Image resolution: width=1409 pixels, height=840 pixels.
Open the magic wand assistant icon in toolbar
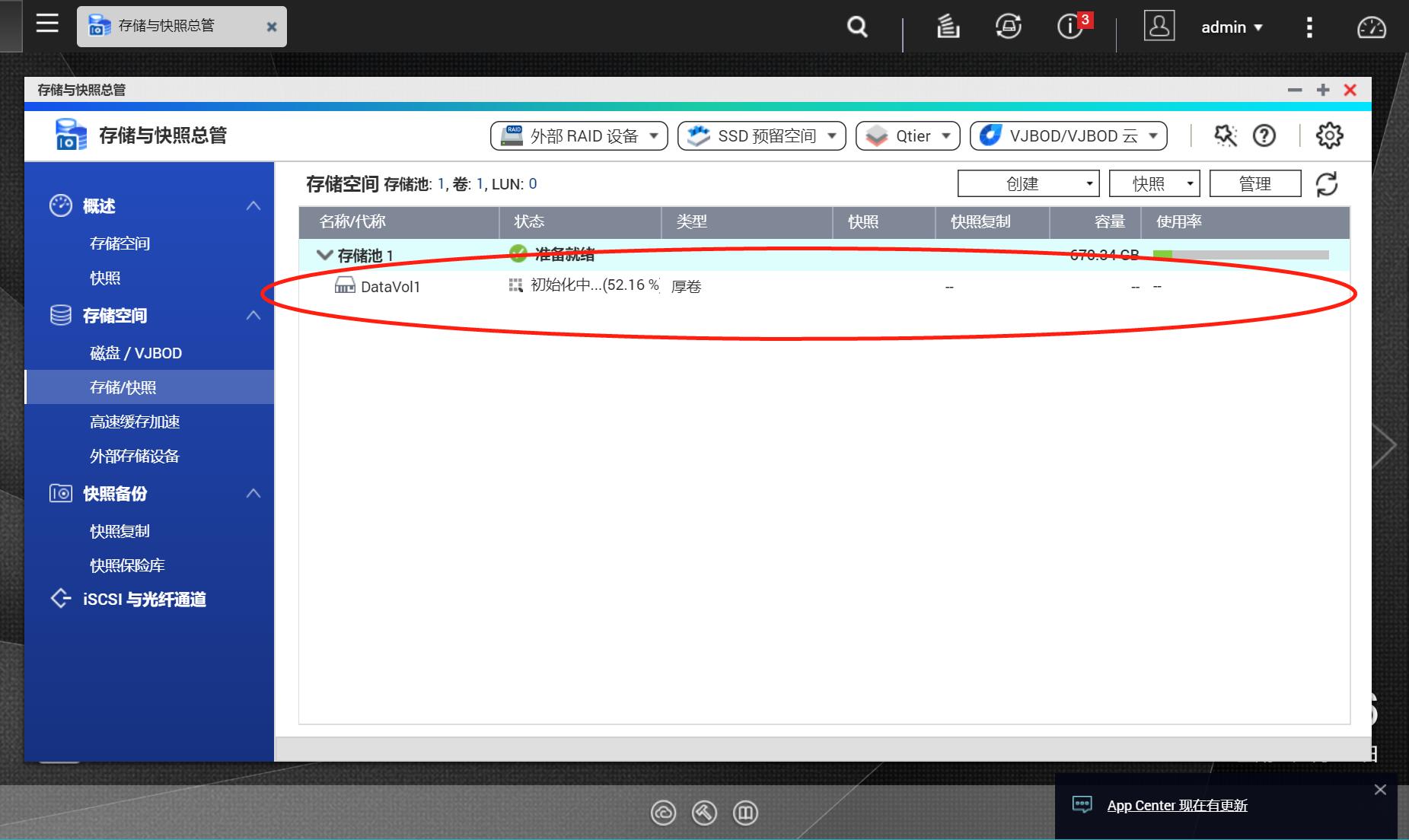click(x=1224, y=135)
